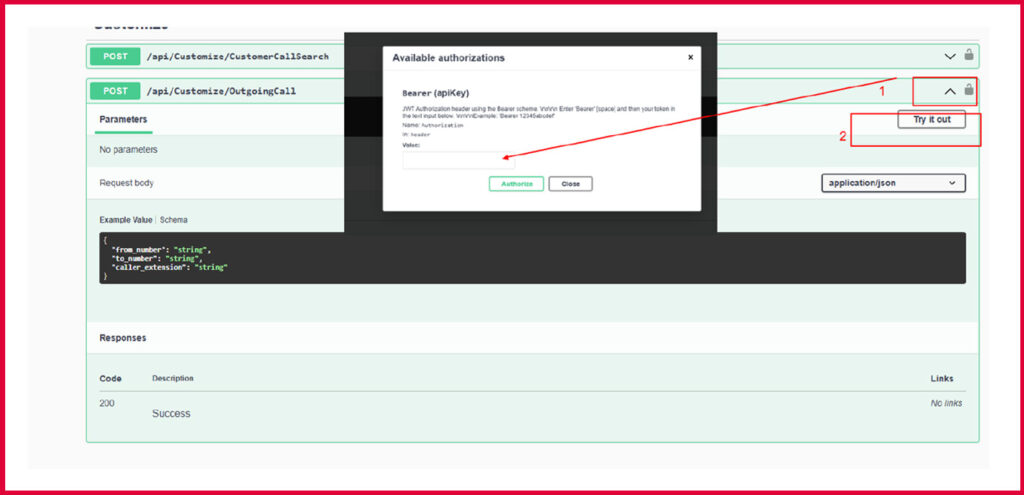Screen dimensions: 1024x495
Task: Expand the CustomerCallSearch endpoint chevron
Action: coord(950,56)
